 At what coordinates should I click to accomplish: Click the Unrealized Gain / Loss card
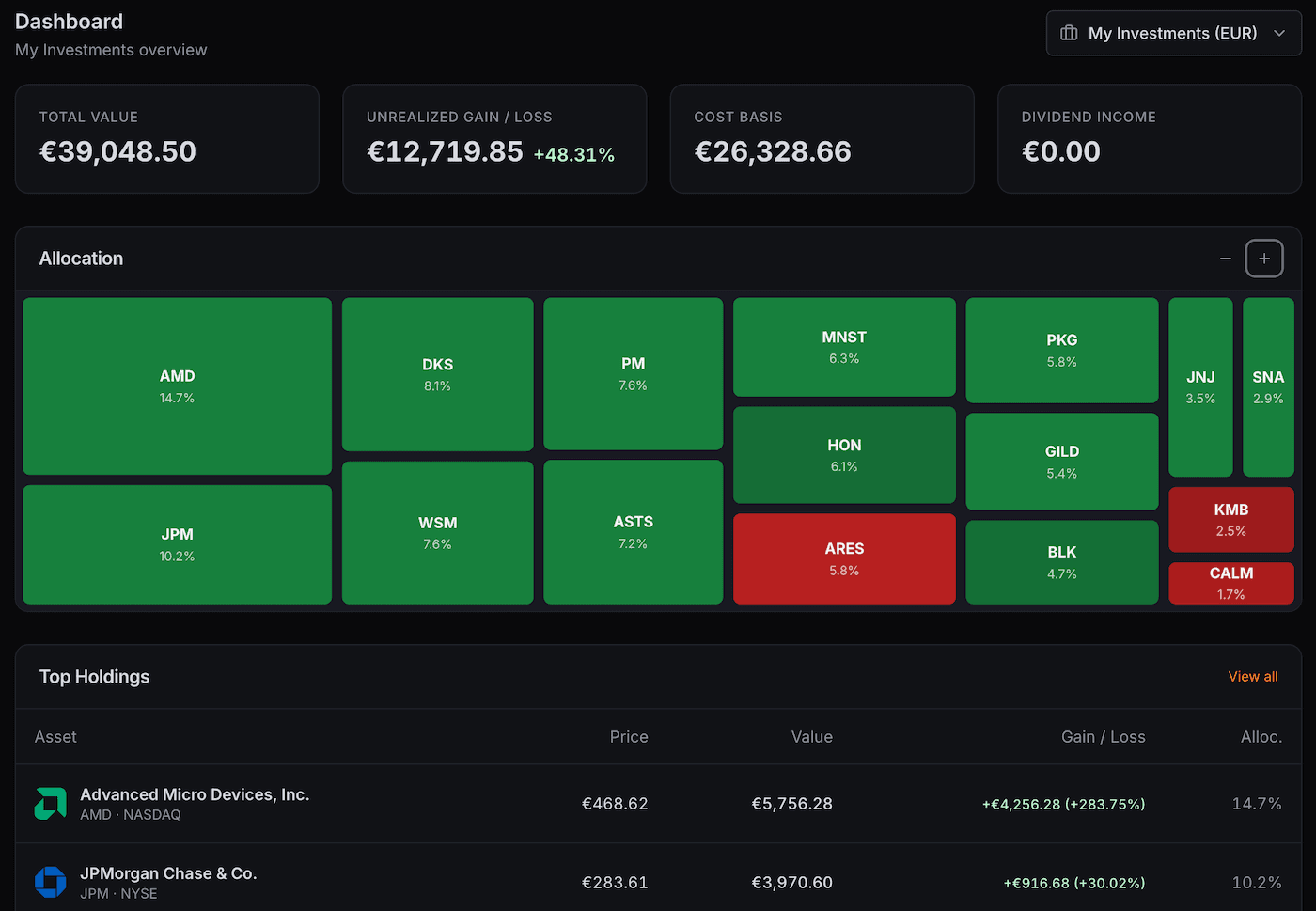pyautogui.click(x=494, y=139)
